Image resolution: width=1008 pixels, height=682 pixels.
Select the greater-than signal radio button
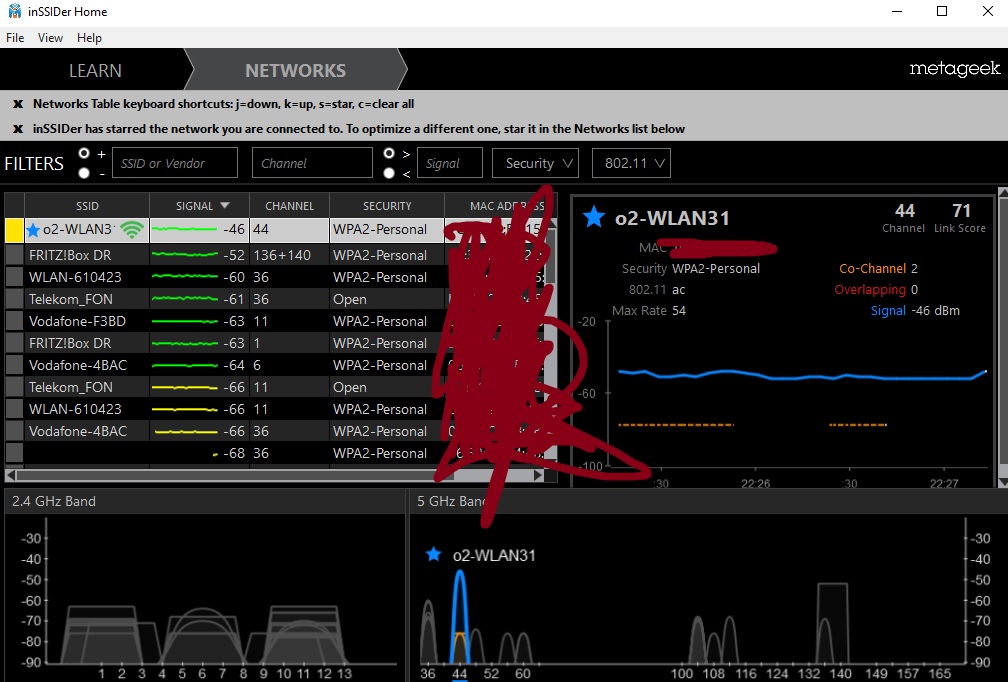(x=388, y=154)
